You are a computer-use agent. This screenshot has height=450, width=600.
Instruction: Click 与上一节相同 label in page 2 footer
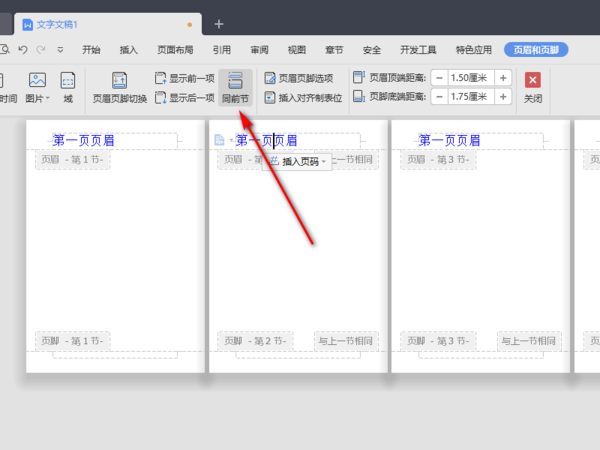tap(346, 341)
